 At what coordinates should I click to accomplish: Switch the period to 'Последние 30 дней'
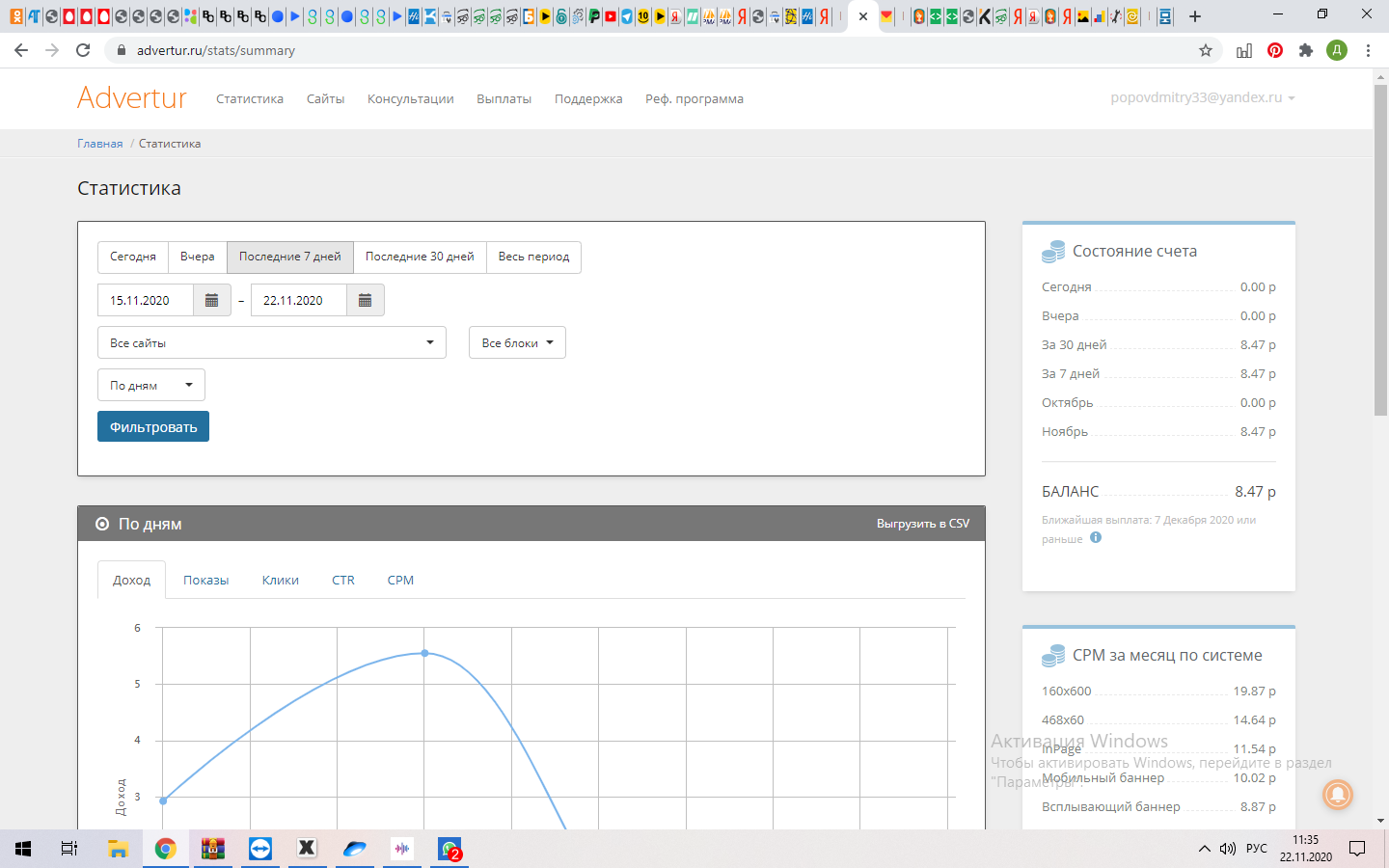tap(420, 257)
